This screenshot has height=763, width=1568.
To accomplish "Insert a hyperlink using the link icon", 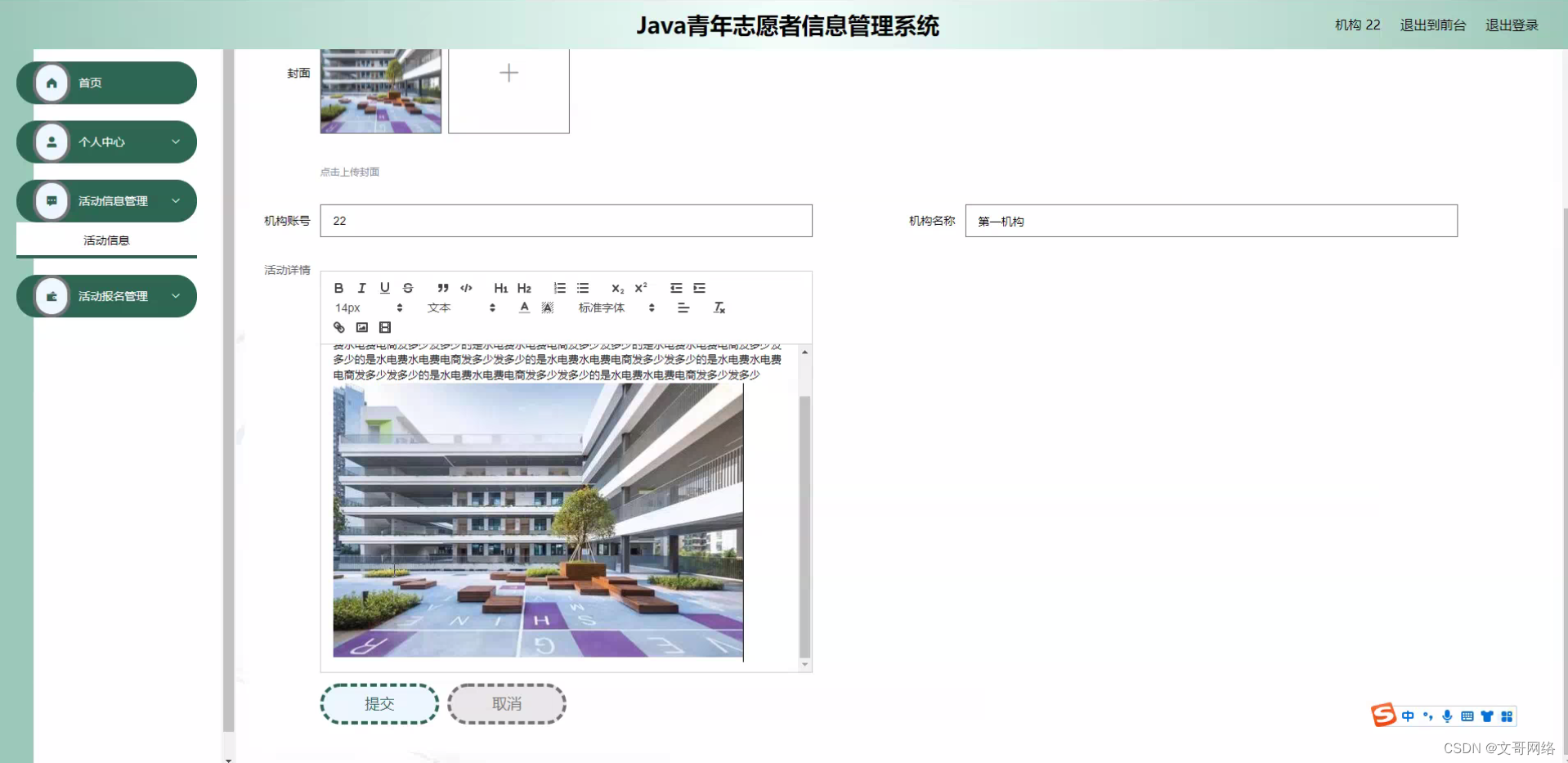I will [338, 327].
